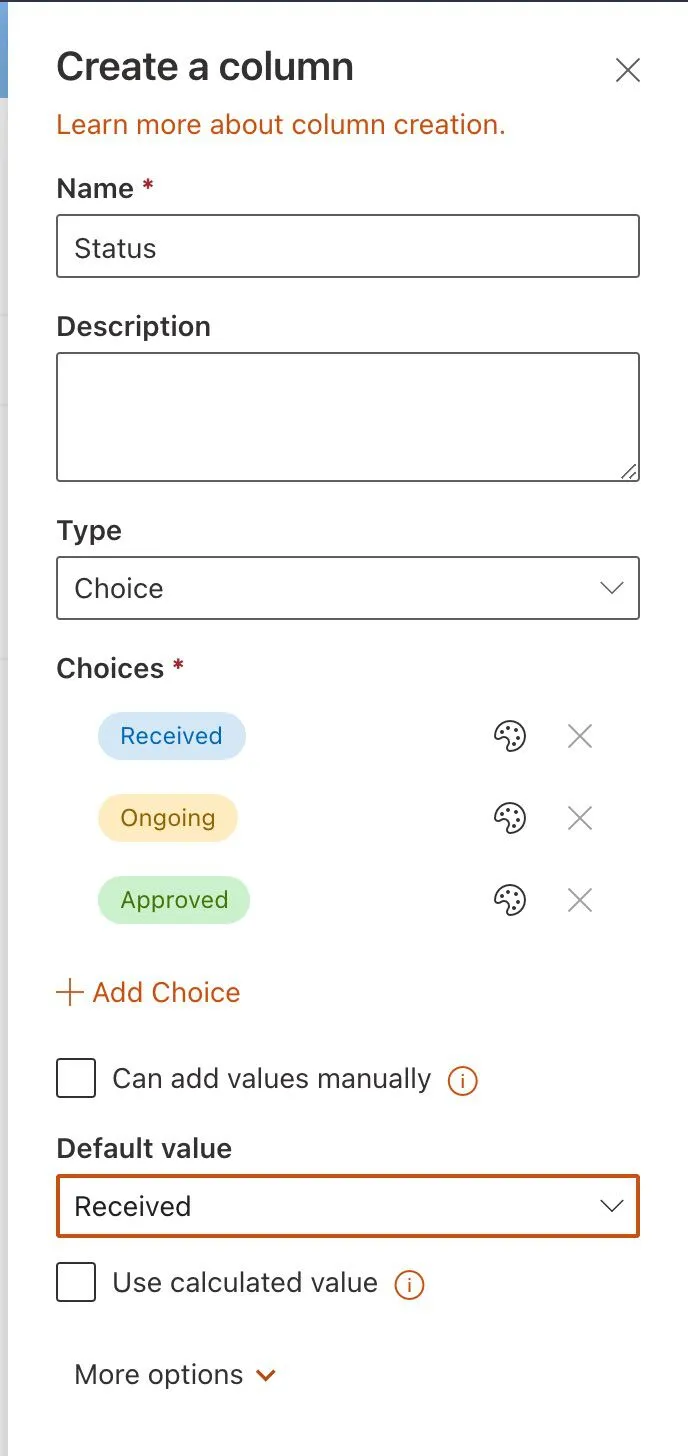Close the Create a column panel
688x1456 pixels.
pyautogui.click(x=627, y=70)
